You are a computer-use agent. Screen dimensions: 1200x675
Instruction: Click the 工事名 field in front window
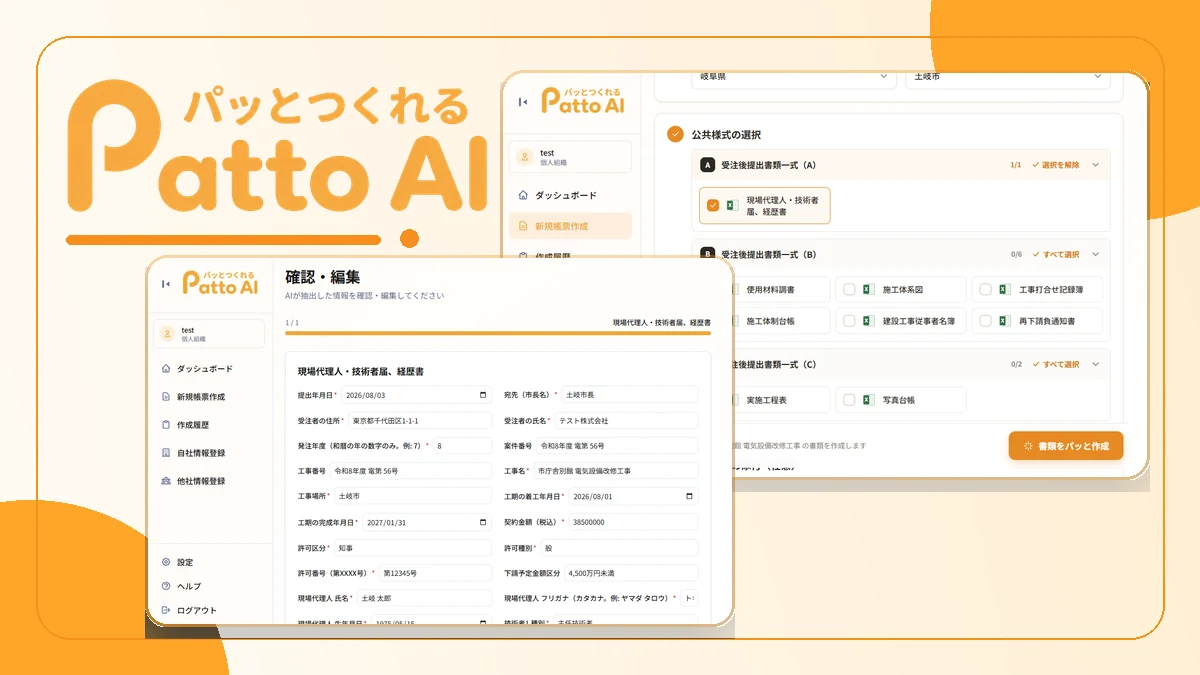615,470
